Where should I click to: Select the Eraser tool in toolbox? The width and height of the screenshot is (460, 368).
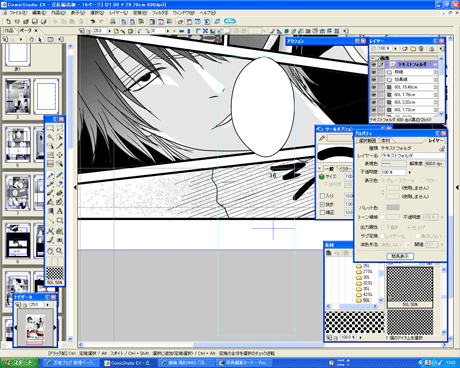59,184
